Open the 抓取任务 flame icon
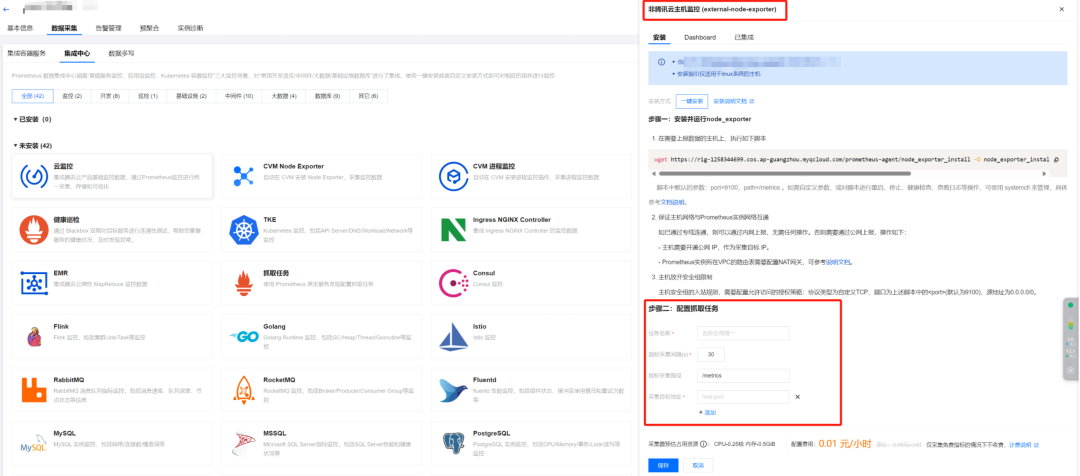 pyautogui.click(x=243, y=282)
